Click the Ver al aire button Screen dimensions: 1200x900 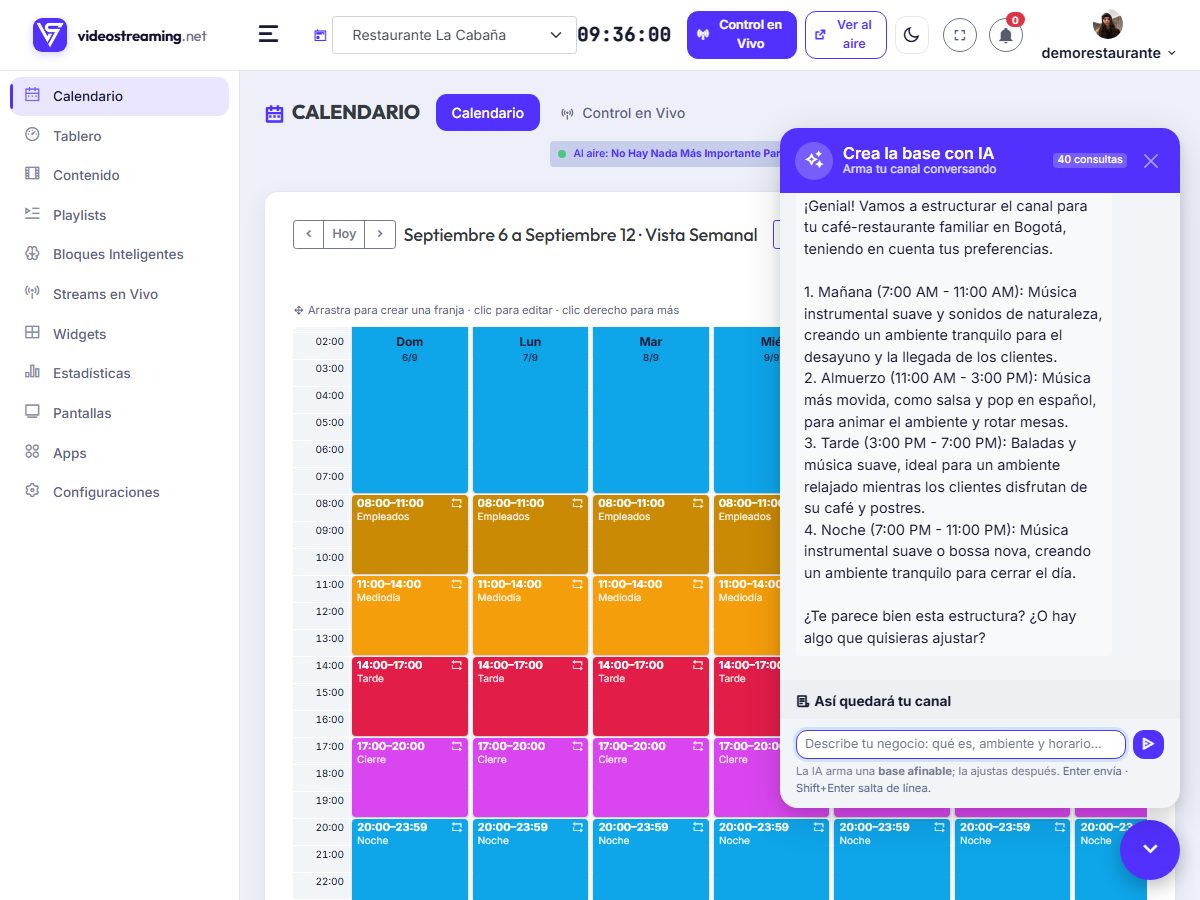[x=846, y=35]
